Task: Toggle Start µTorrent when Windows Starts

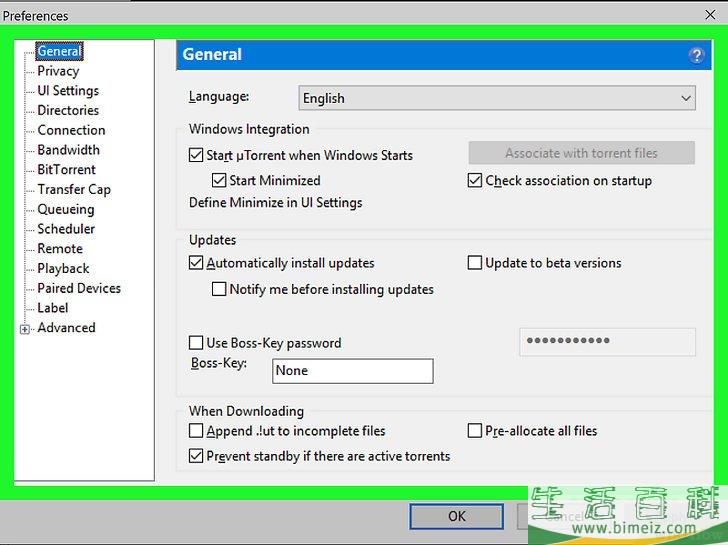Action: 196,155
